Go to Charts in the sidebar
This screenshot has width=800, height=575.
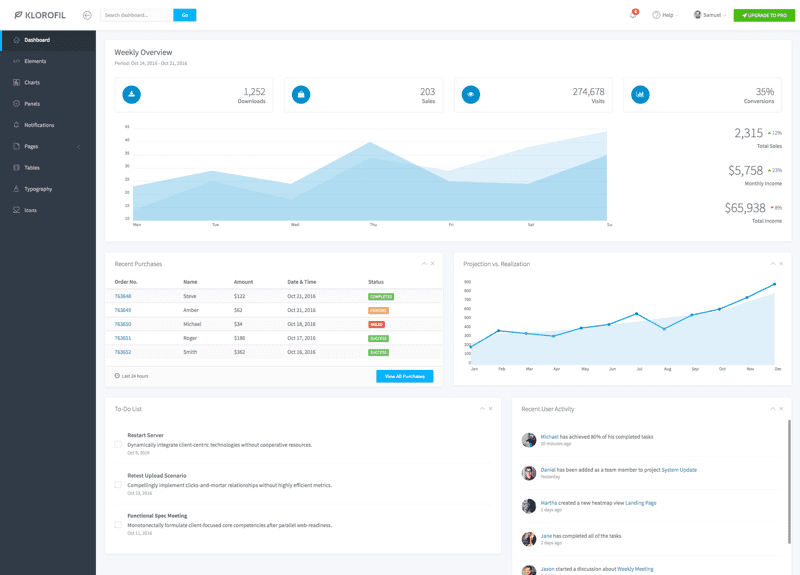pos(32,82)
